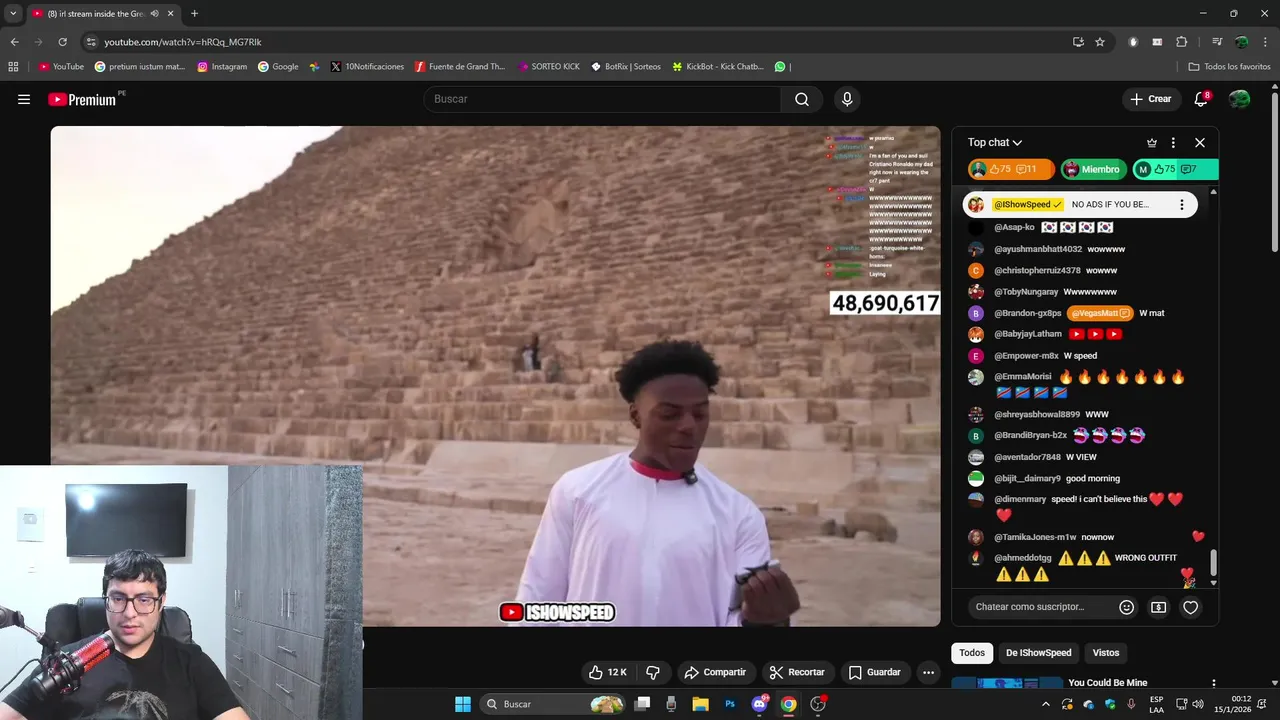
Task: Click the live chat scrollbar
Action: click(x=1214, y=563)
